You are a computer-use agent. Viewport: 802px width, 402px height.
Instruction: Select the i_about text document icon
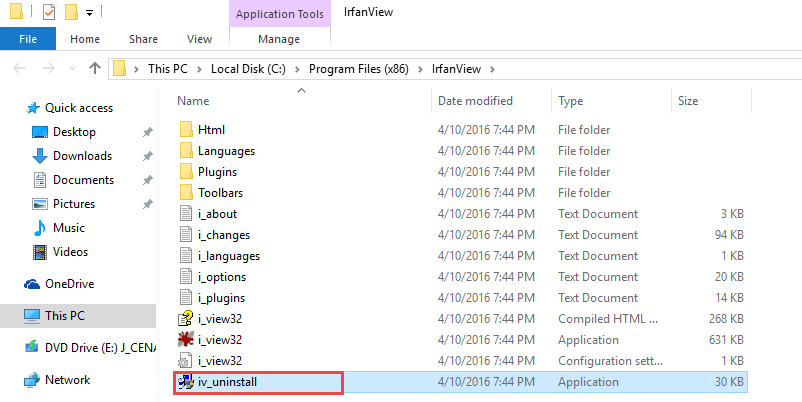pos(186,214)
